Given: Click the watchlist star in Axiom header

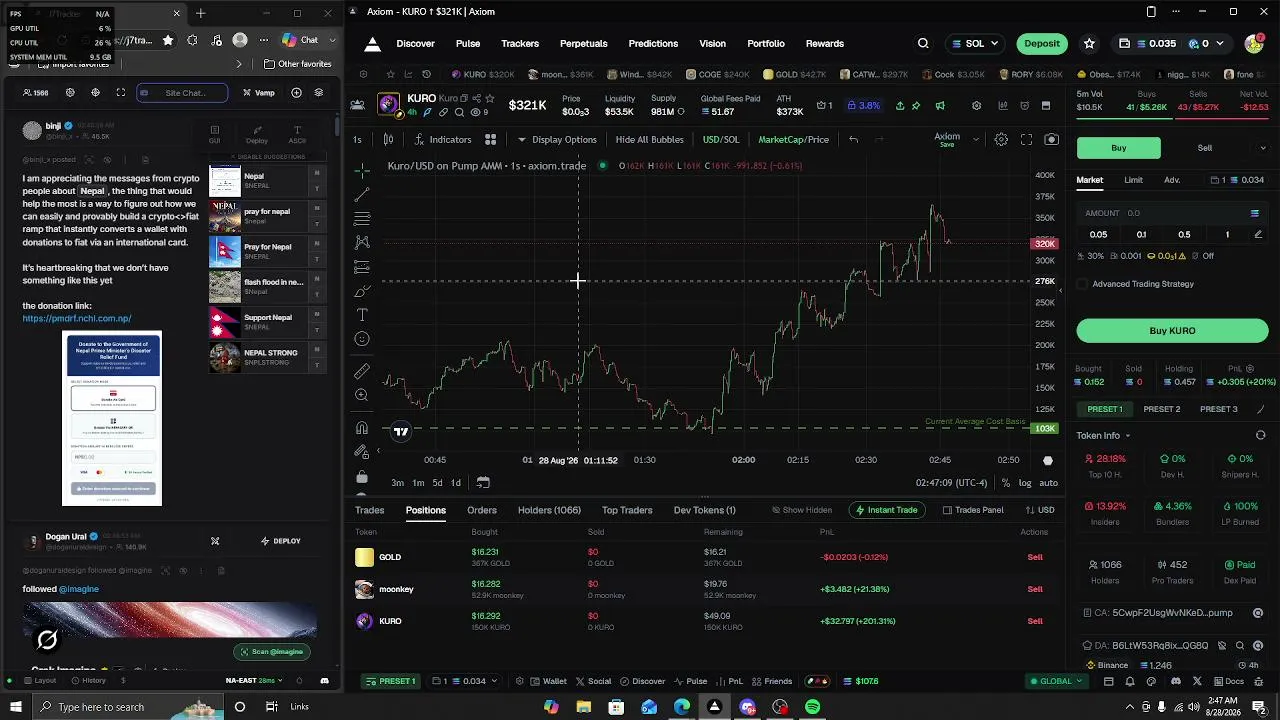Looking at the screenshot, I should tap(1089, 44).
